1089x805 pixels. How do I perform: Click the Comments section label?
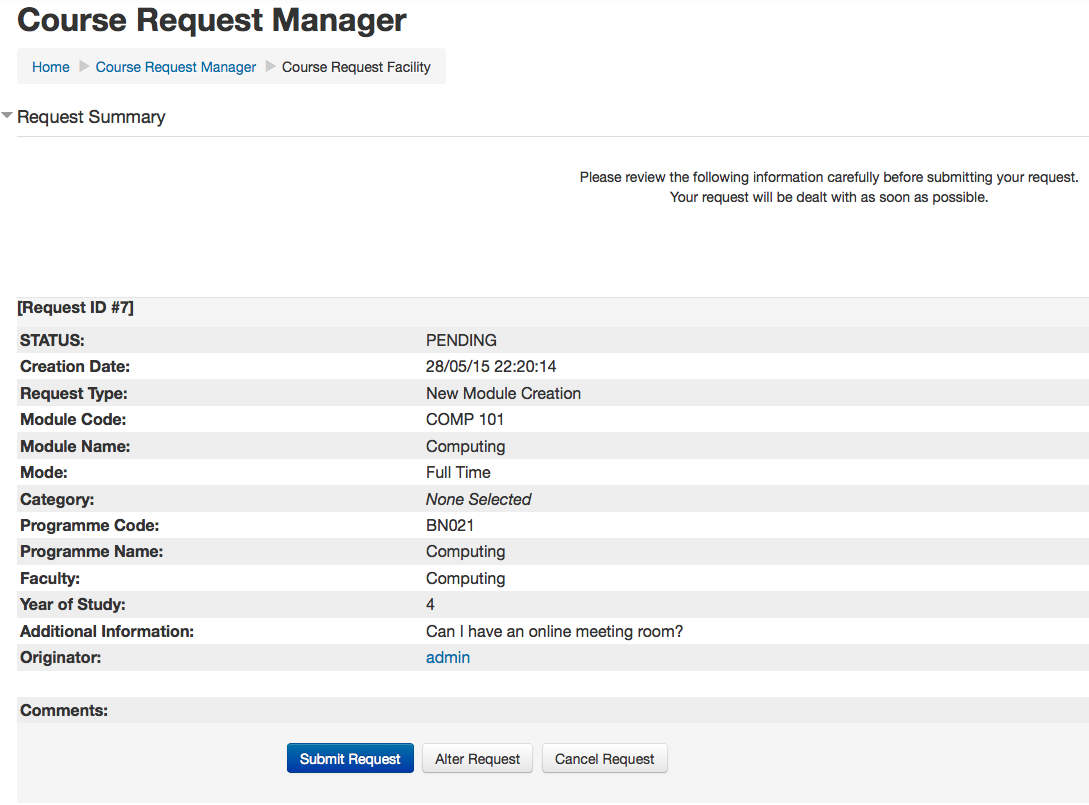[64, 710]
